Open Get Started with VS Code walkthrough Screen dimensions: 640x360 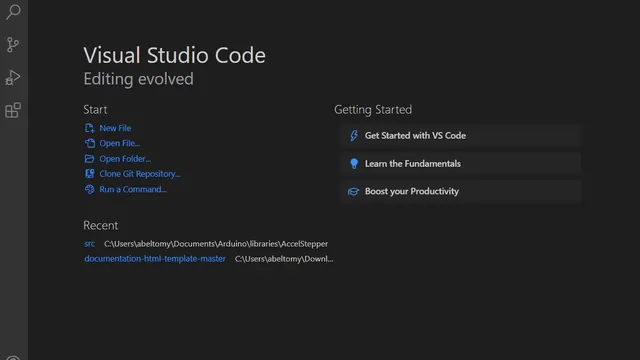460,136
